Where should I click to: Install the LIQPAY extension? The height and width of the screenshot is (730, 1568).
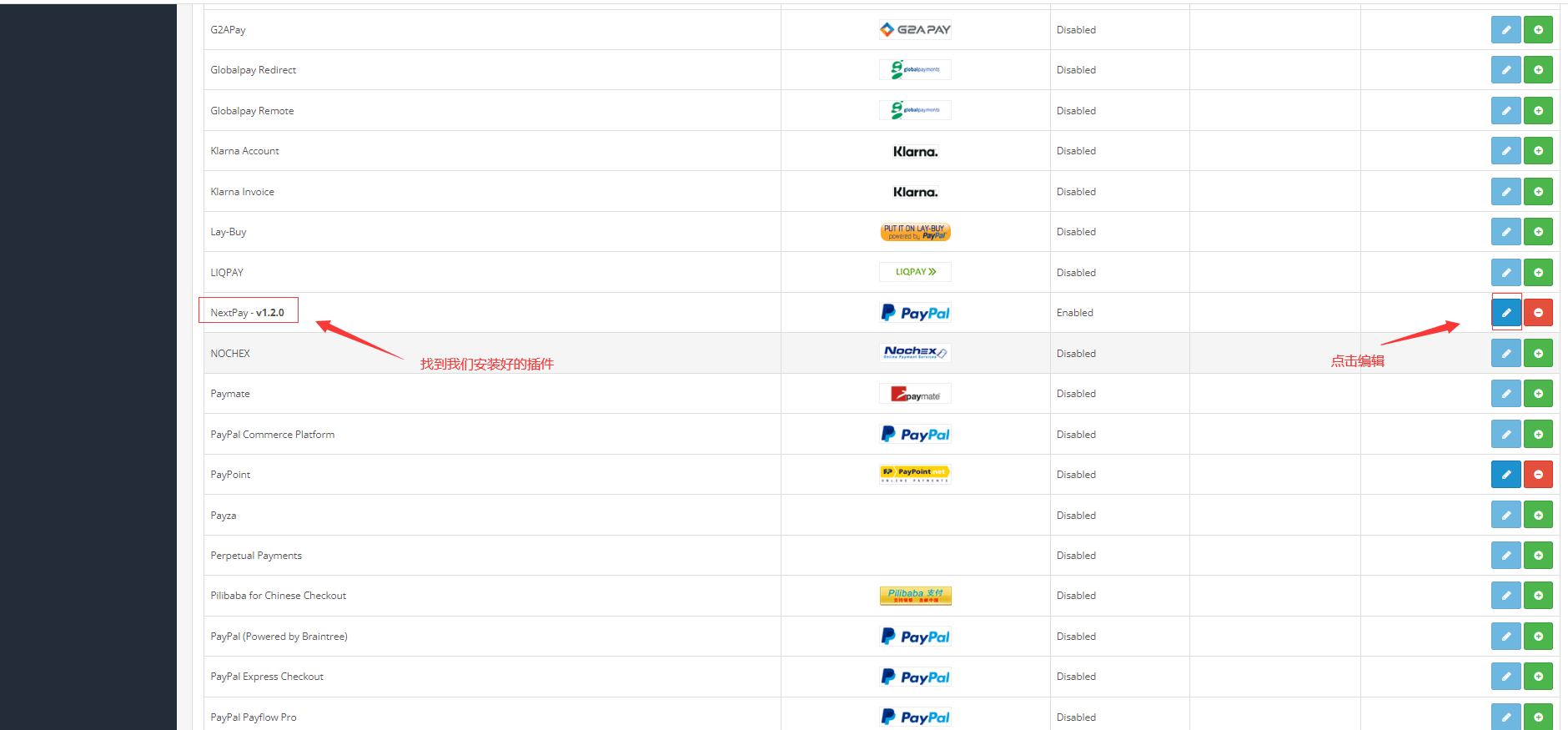point(1538,273)
